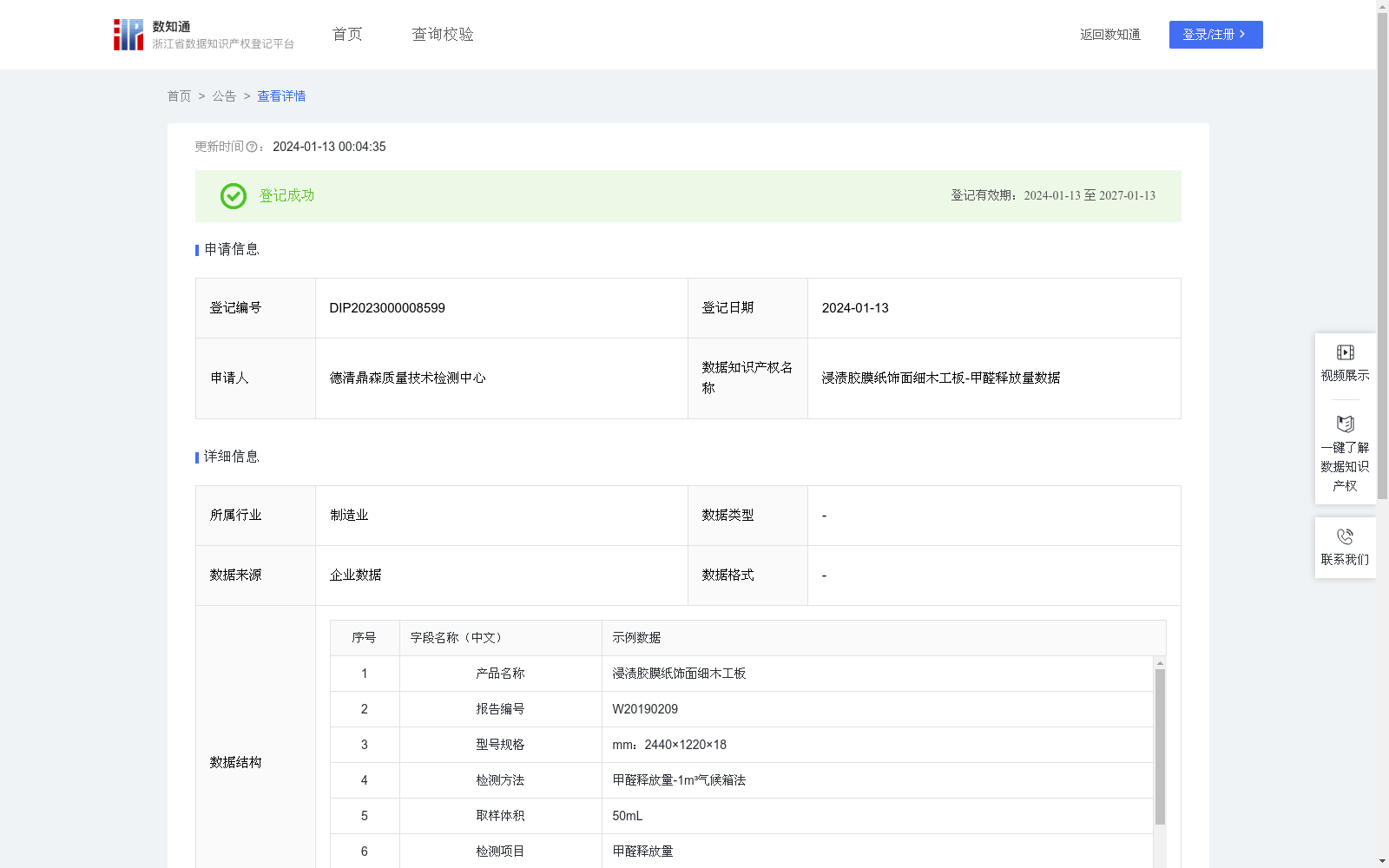Click the 甲醛释放量-1m³气候箱法 sample value

click(x=679, y=780)
